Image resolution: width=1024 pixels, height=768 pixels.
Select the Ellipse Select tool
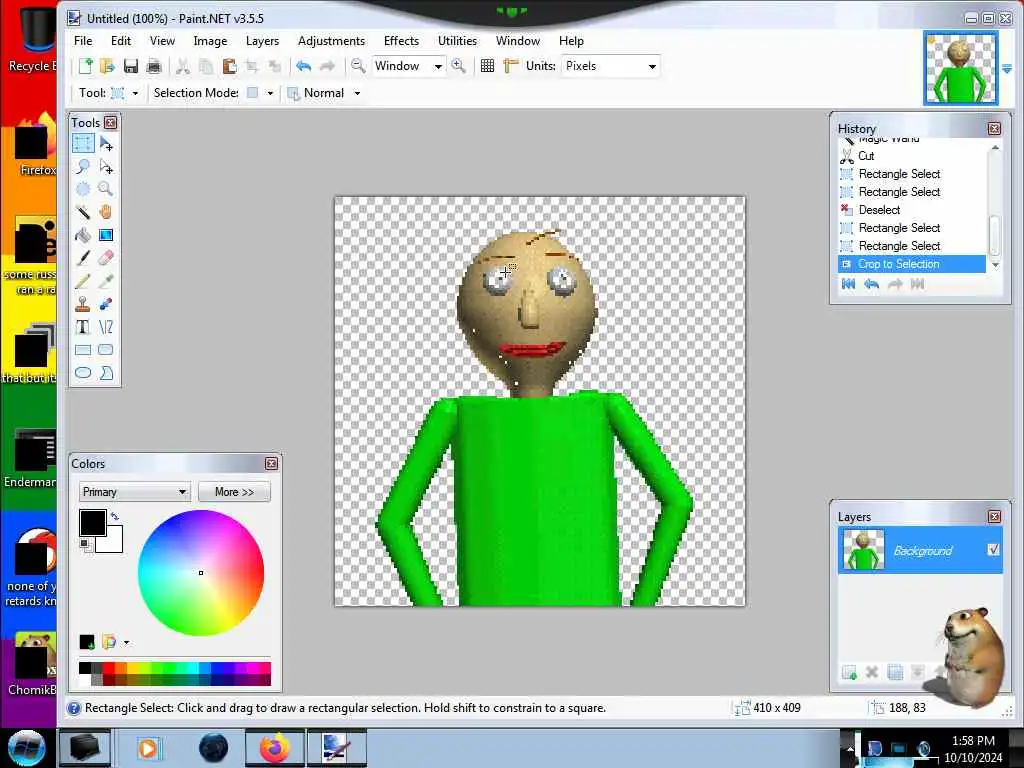point(83,189)
